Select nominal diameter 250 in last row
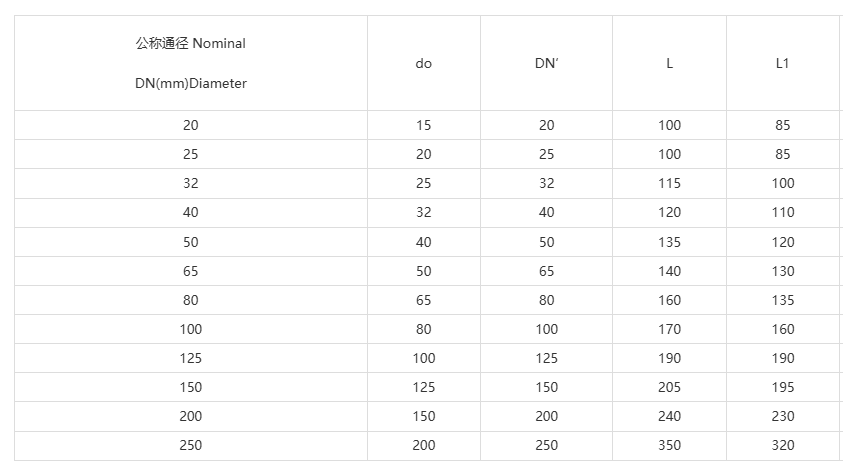This screenshot has width=843, height=469. click(191, 445)
